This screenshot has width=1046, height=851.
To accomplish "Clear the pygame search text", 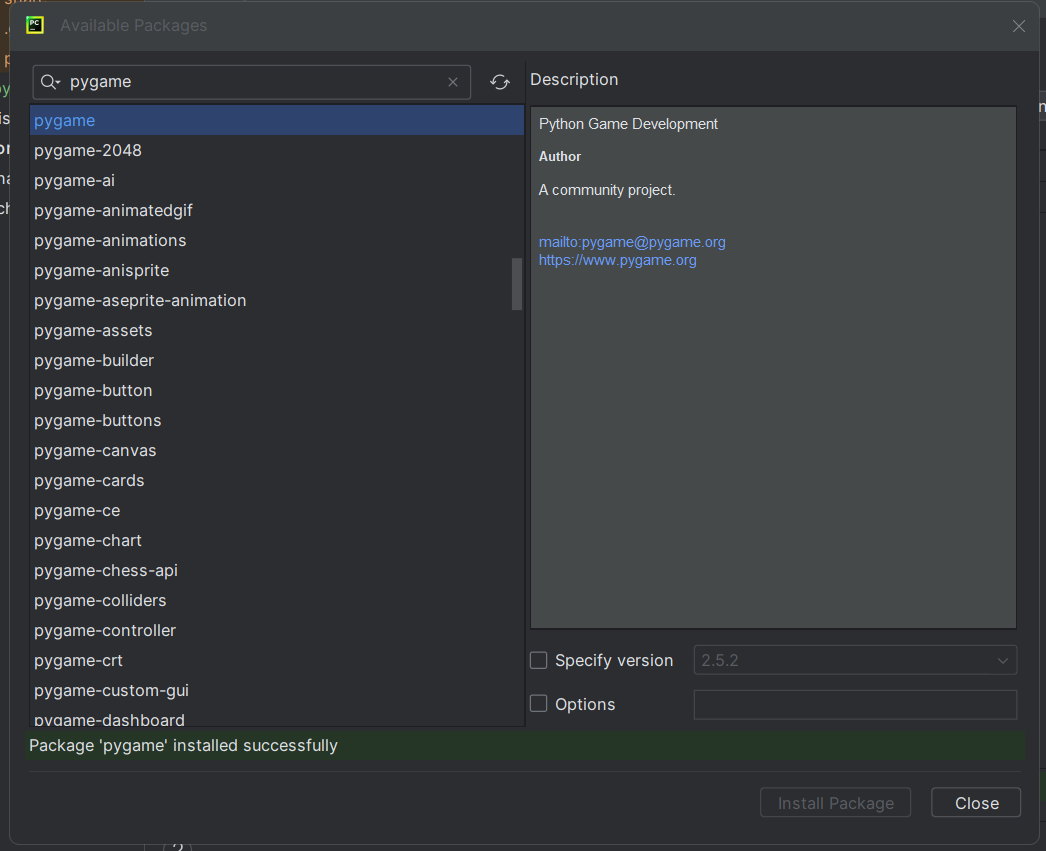I will (453, 82).
